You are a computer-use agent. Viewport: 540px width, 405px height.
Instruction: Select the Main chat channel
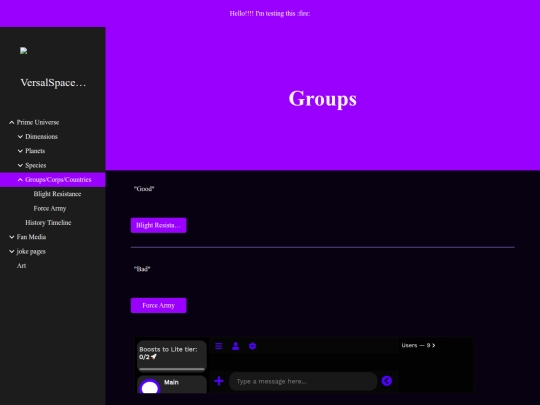tap(172, 384)
